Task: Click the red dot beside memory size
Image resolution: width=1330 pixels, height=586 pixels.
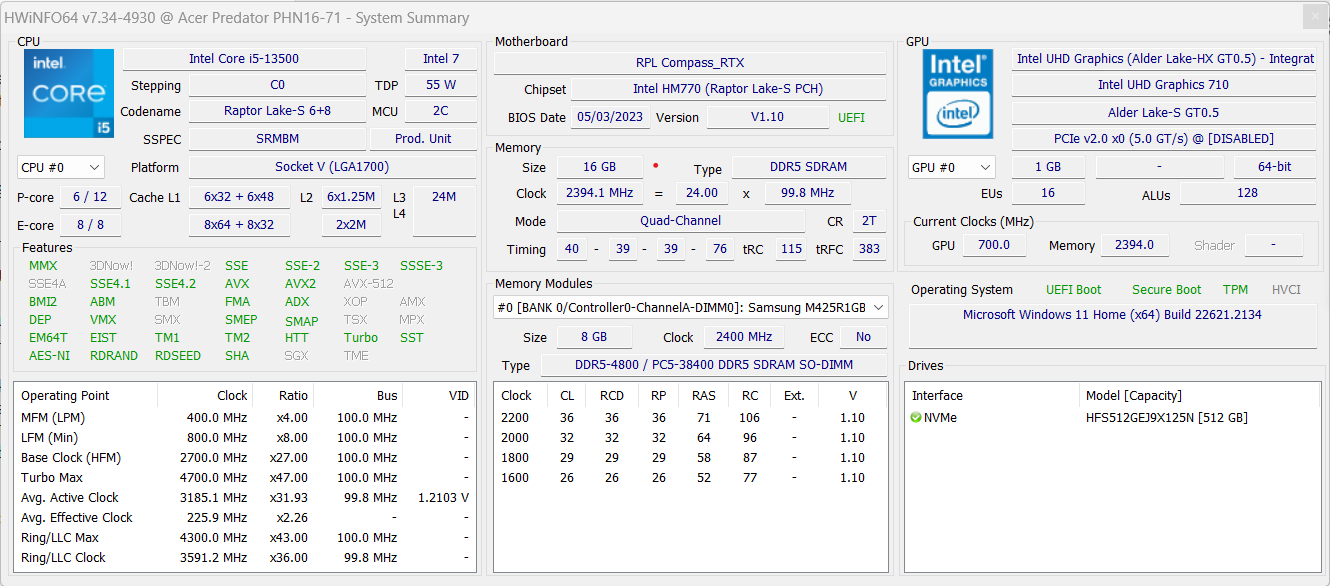Action: (x=655, y=166)
